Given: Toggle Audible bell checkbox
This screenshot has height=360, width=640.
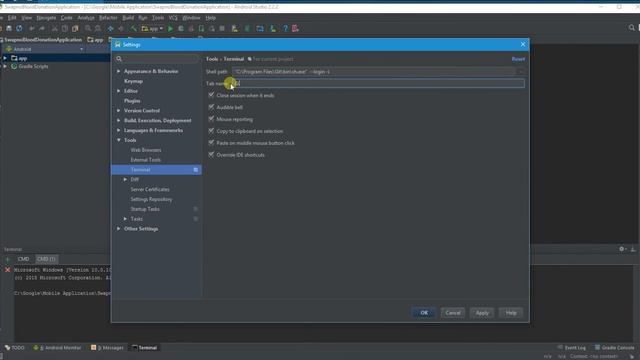Looking at the screenshot, I should tap(211, 107).
